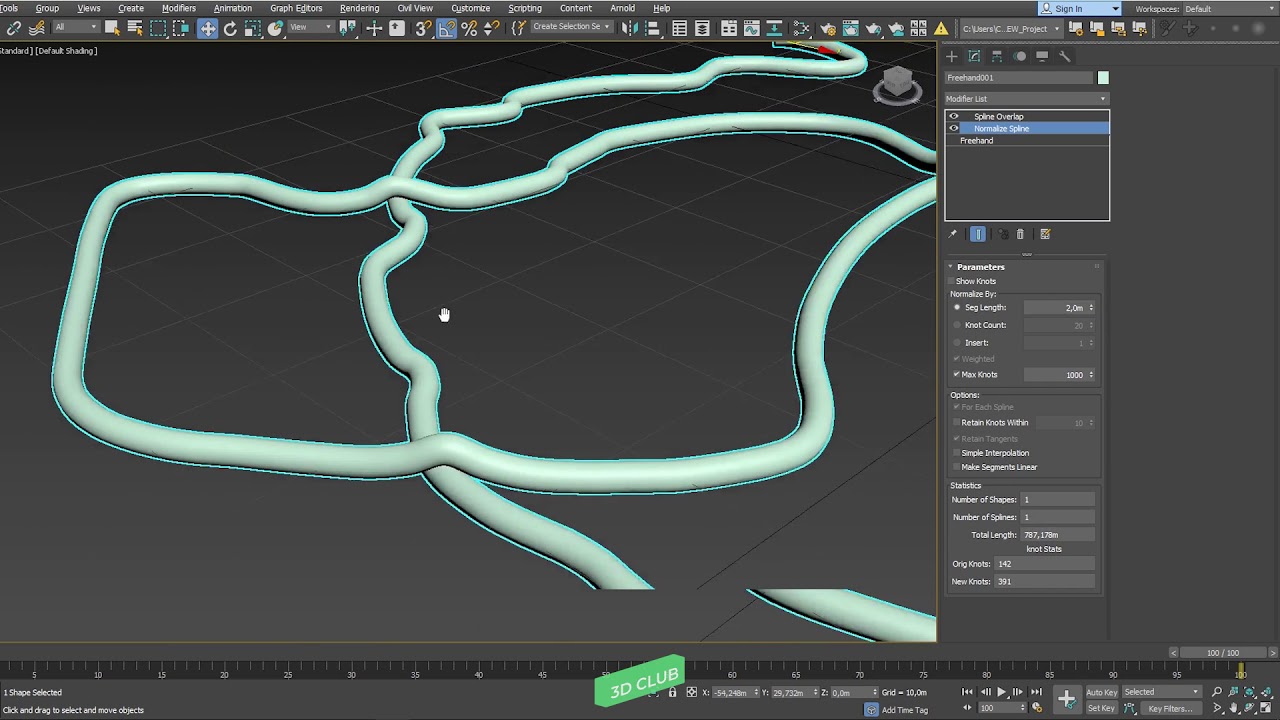The image size is (1280, 720).
Task: Remove modifier with the trash icon
Action: pos(1020,234)
